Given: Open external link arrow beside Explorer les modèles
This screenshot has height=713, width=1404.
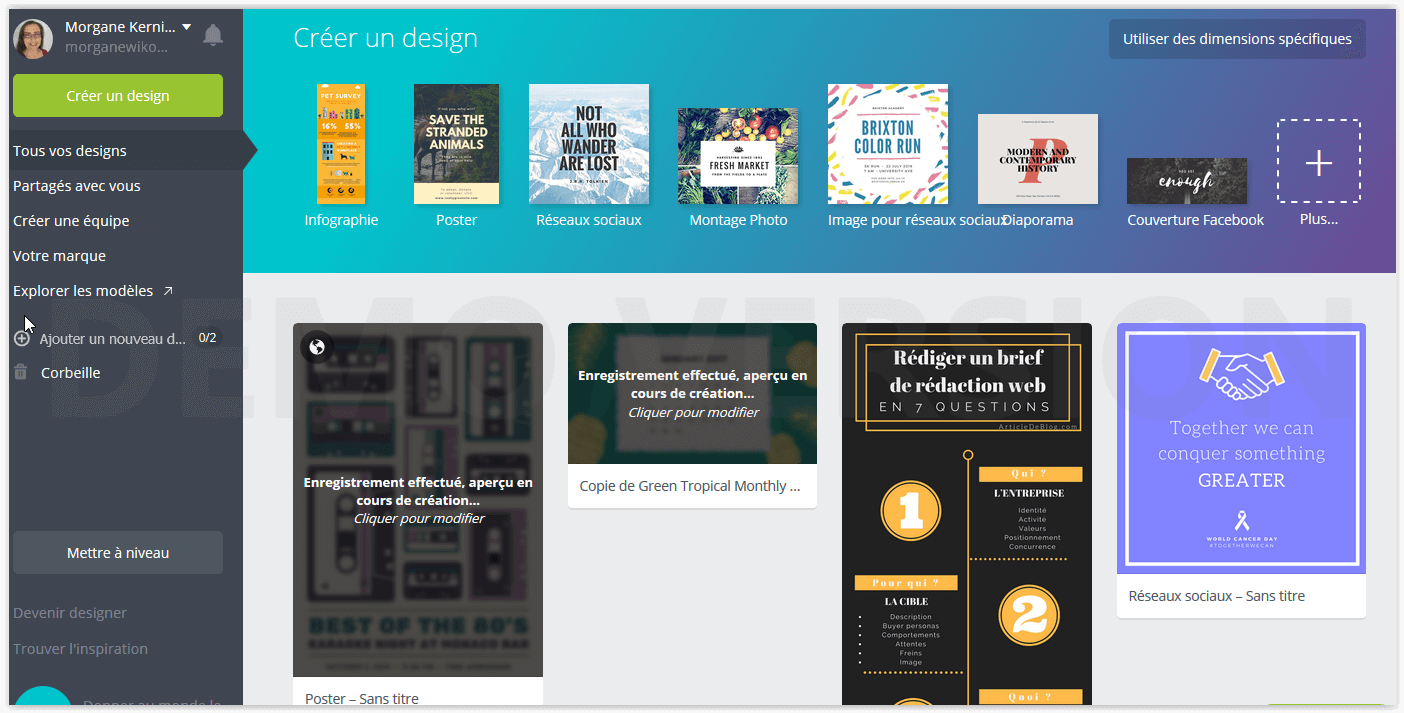Looking at the screenshot, I should [x=168, y=291].
